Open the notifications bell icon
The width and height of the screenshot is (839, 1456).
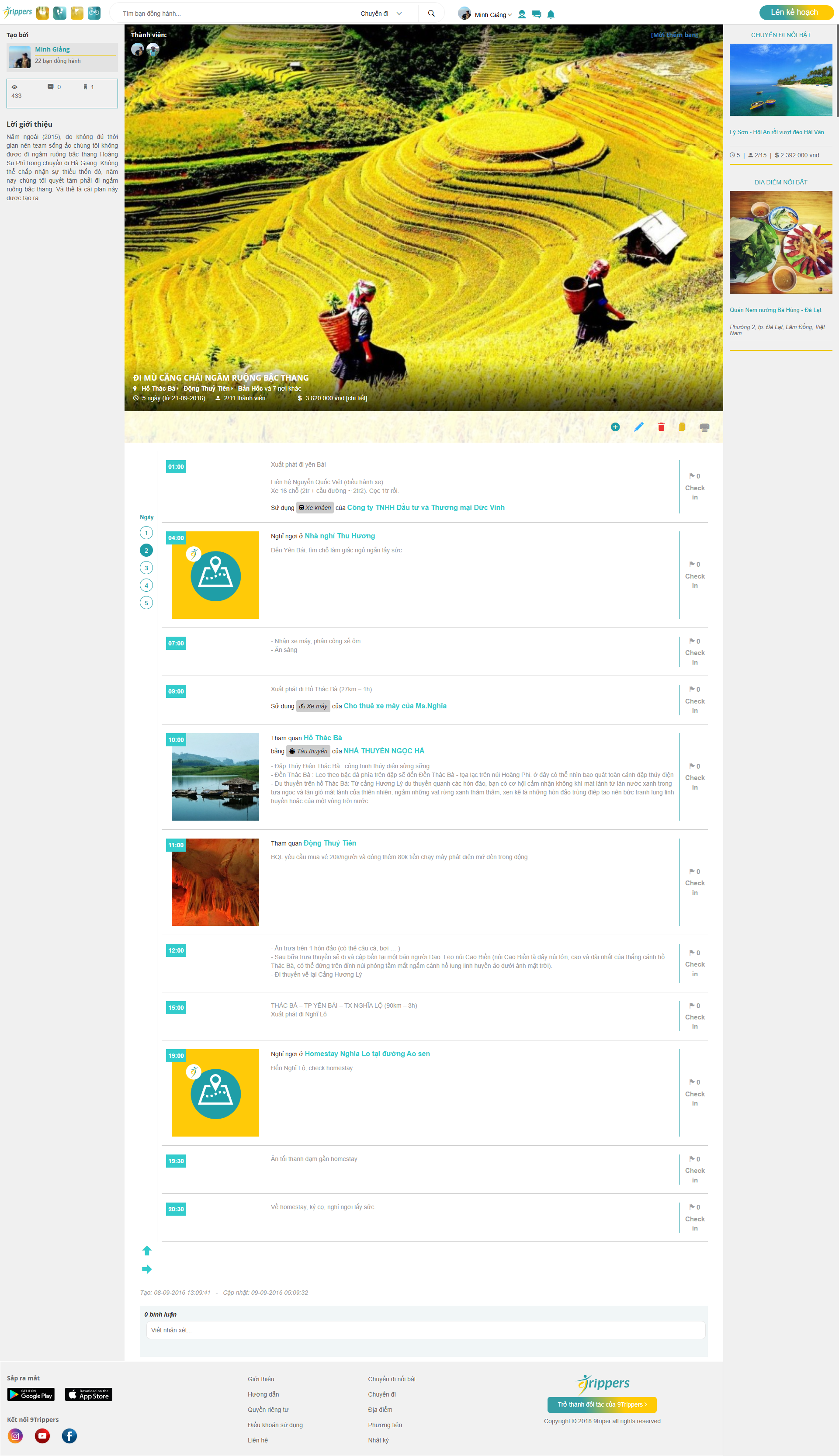coord(550,14)
